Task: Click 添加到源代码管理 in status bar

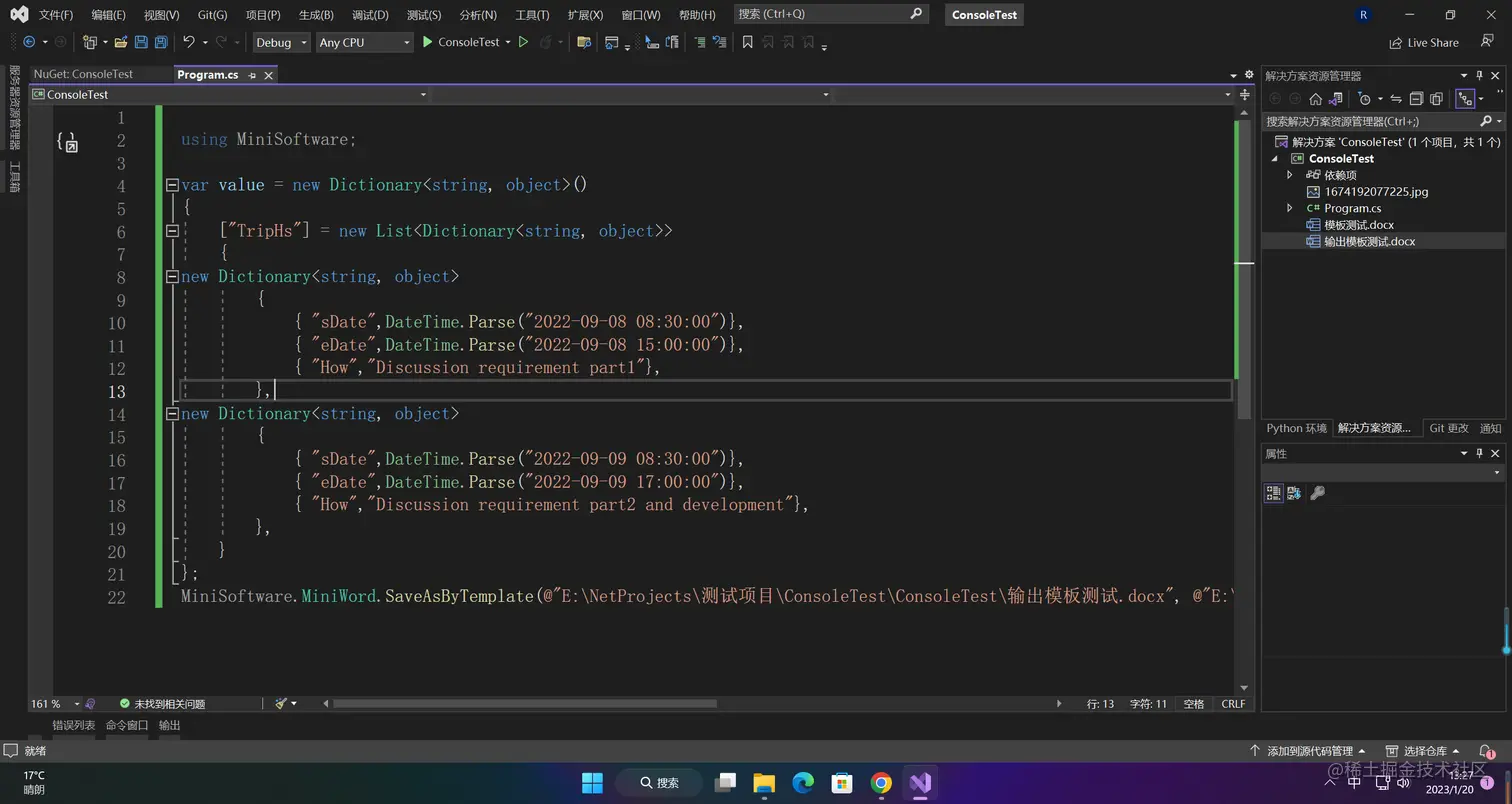Action: coord(1307,751)
